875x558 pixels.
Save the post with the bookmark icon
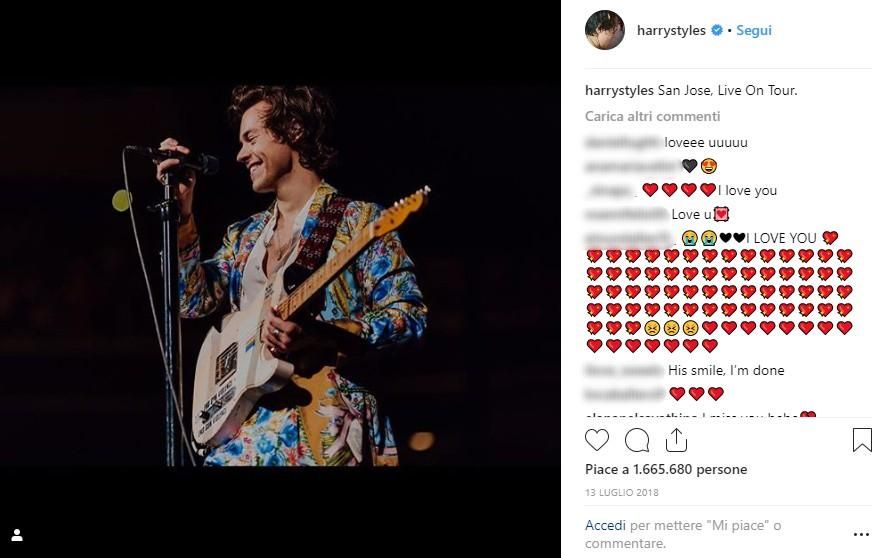tap(861, 440)
